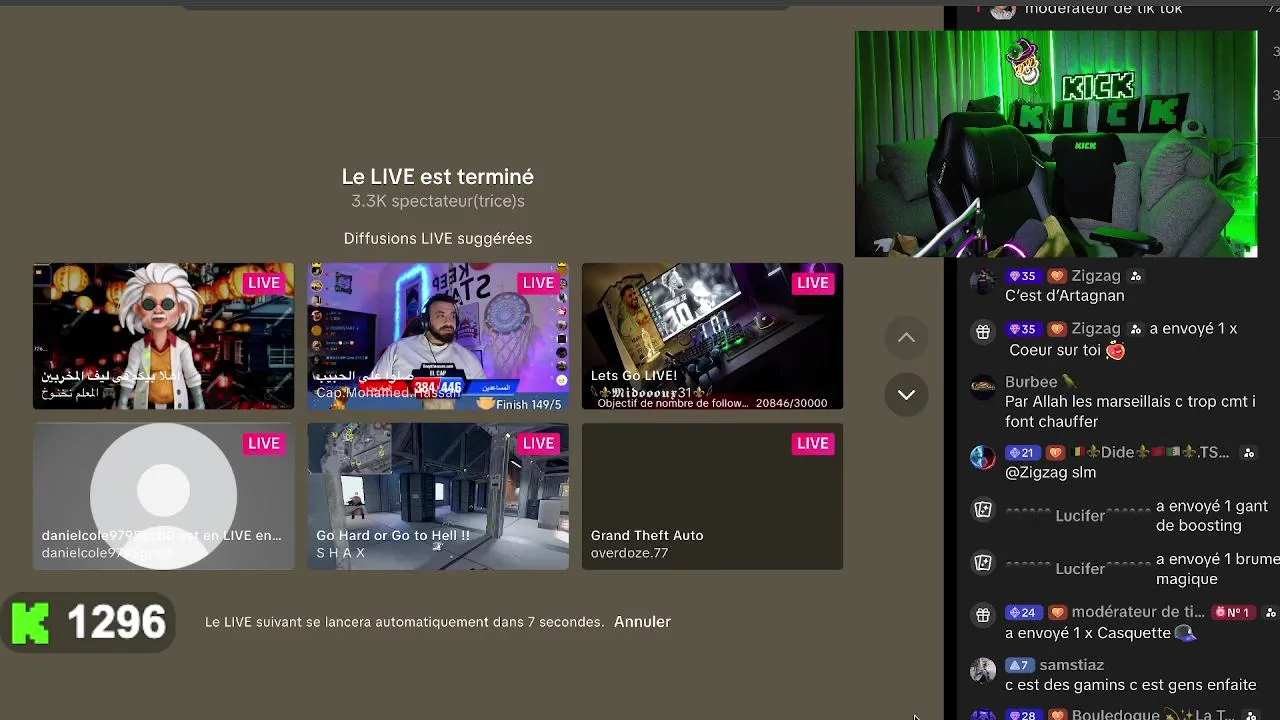This screenshot has height=720, width=1280.
Task: Click Burbee's avatar in the chat
Action: point(983,385)
